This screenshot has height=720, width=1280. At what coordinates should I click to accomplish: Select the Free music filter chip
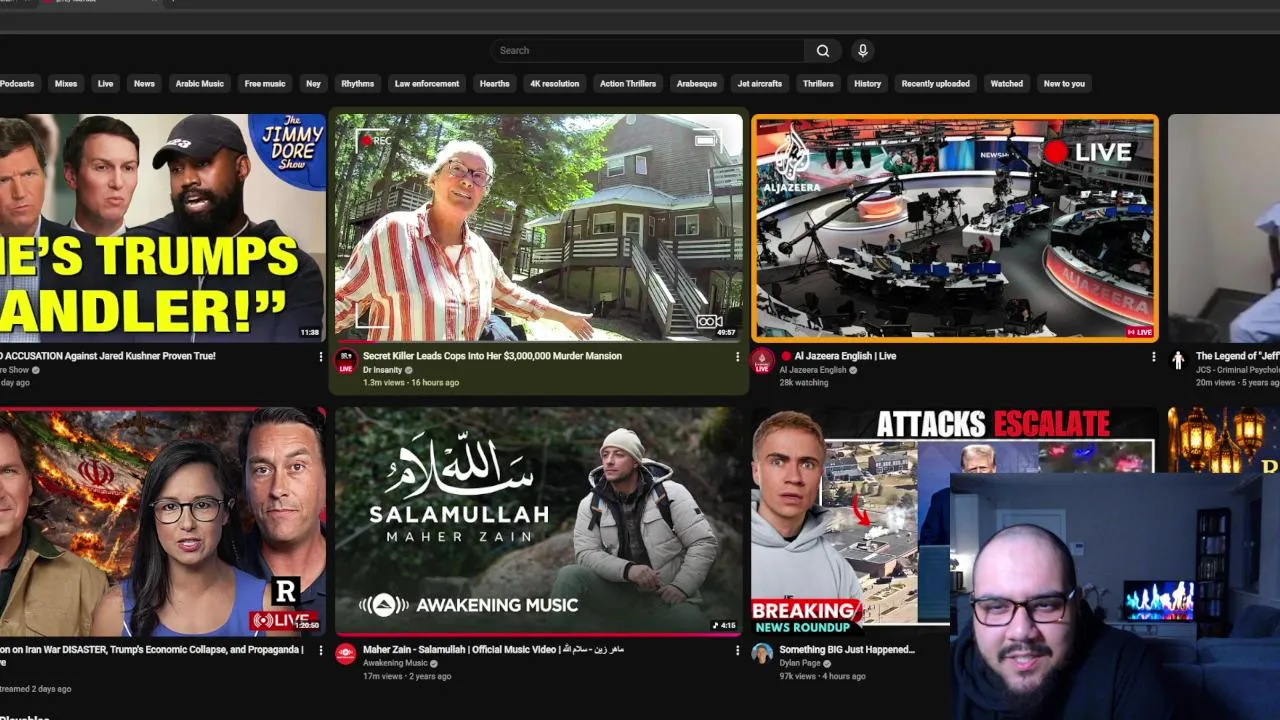click(x=265, y=84)
